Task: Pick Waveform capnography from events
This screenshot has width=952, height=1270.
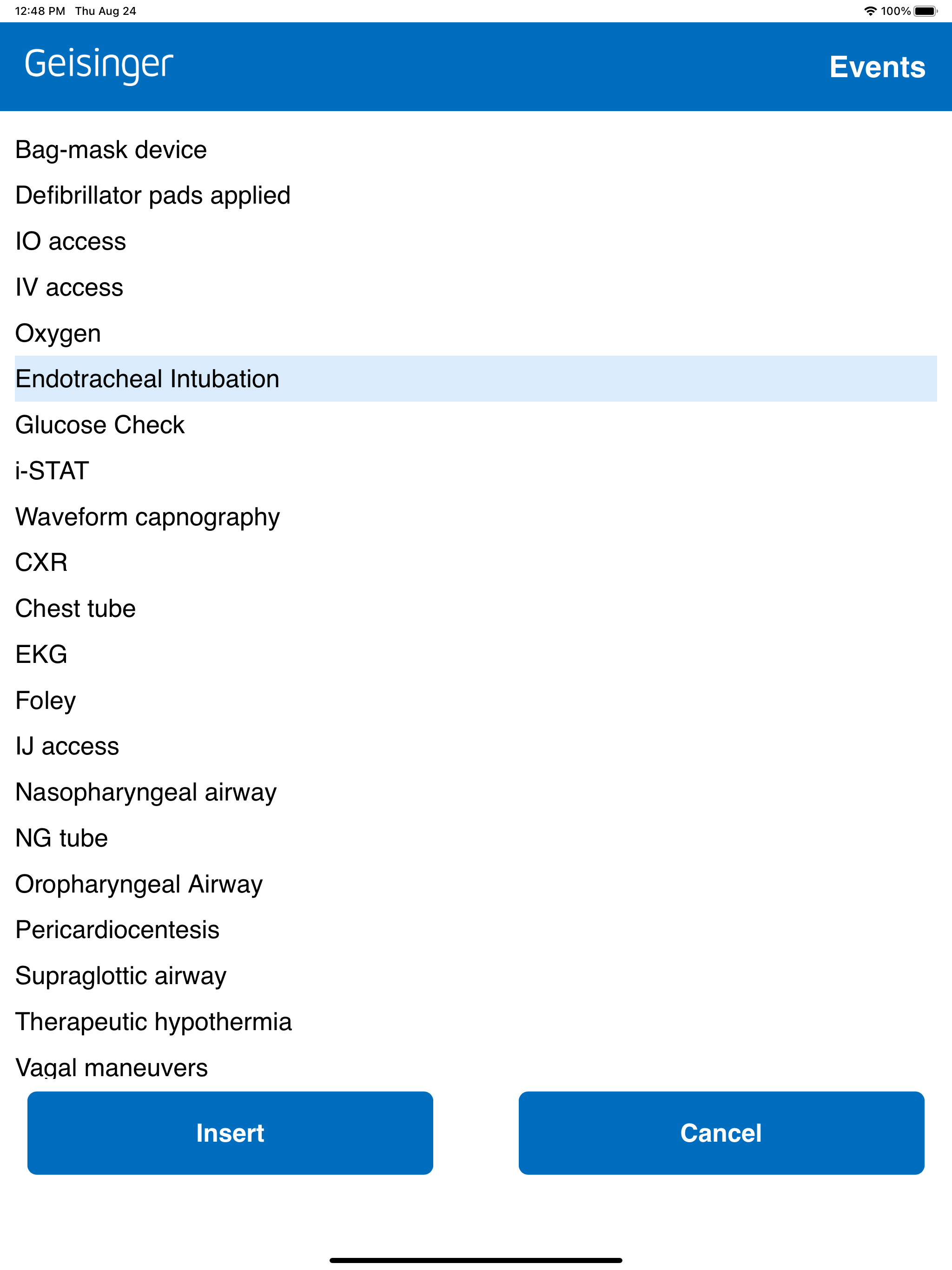Action: [476, 517]
